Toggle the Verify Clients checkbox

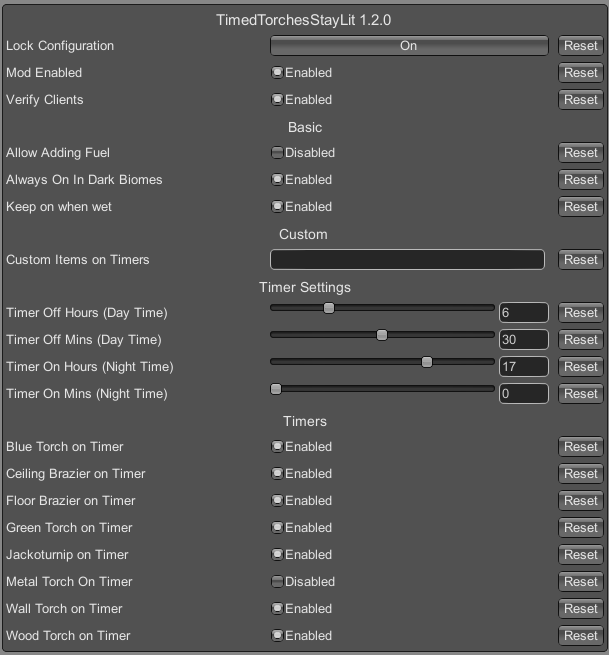(277, 99)
